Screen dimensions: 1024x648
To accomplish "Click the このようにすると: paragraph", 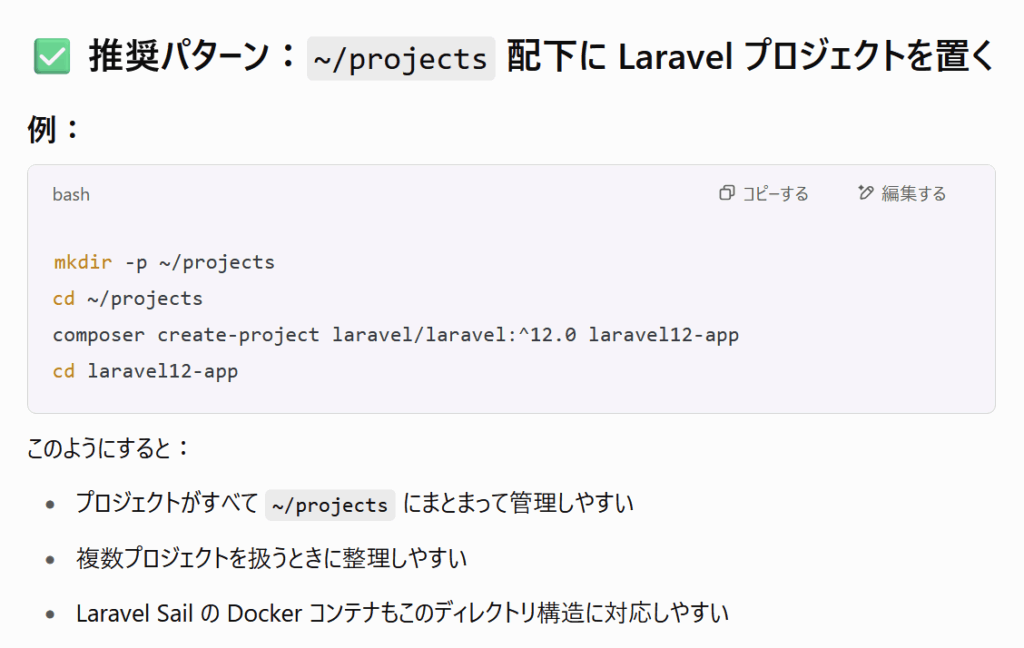I will (108, 449).
